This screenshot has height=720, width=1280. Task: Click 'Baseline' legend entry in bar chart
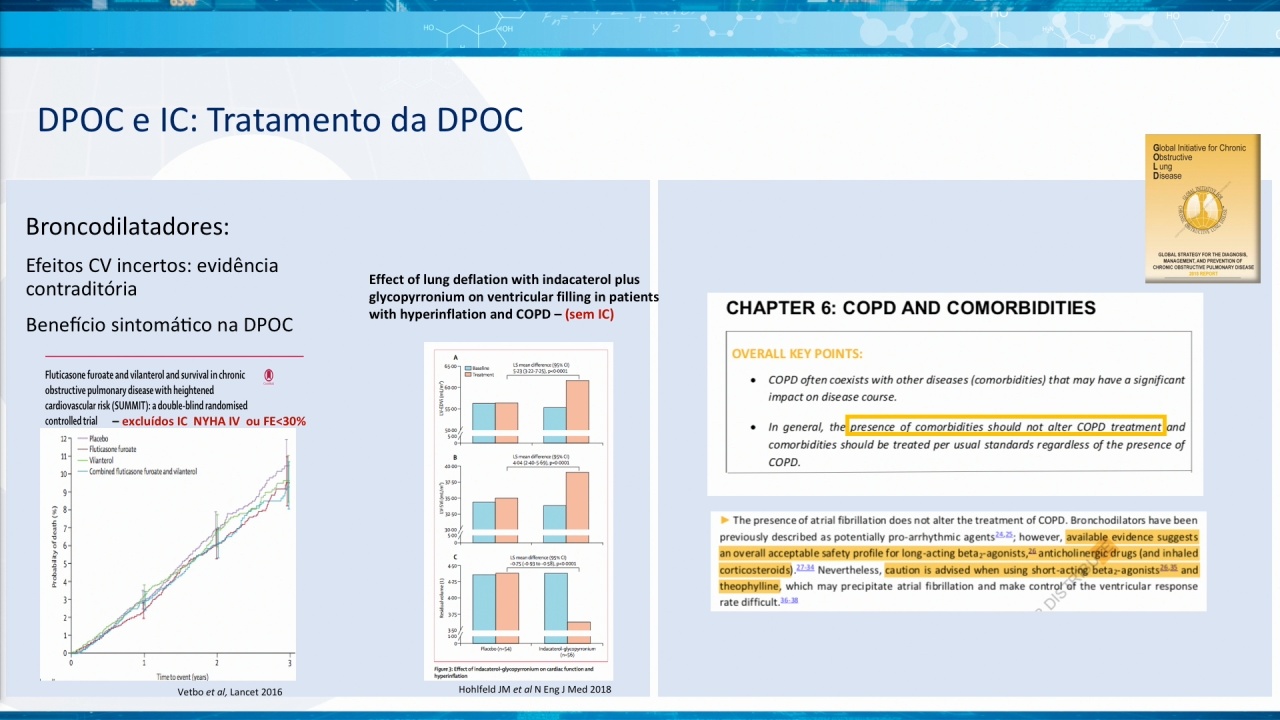[477, 367]
